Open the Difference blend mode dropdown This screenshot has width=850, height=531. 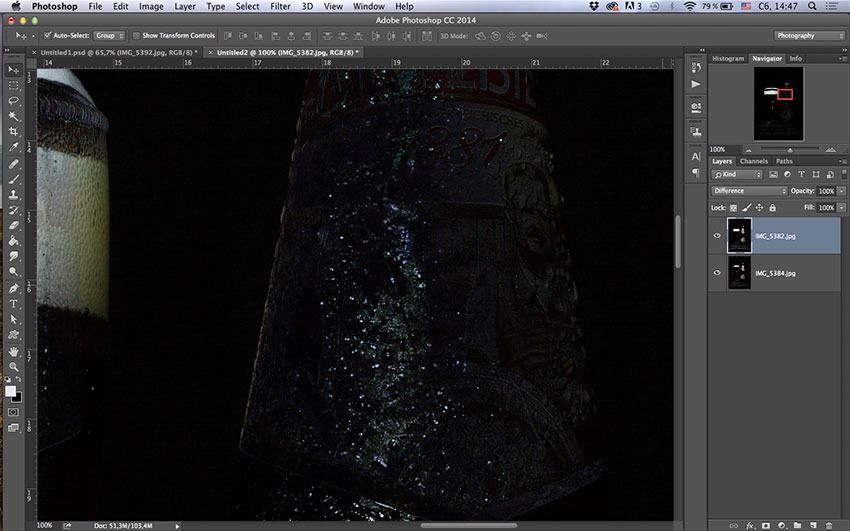(749, 191)
